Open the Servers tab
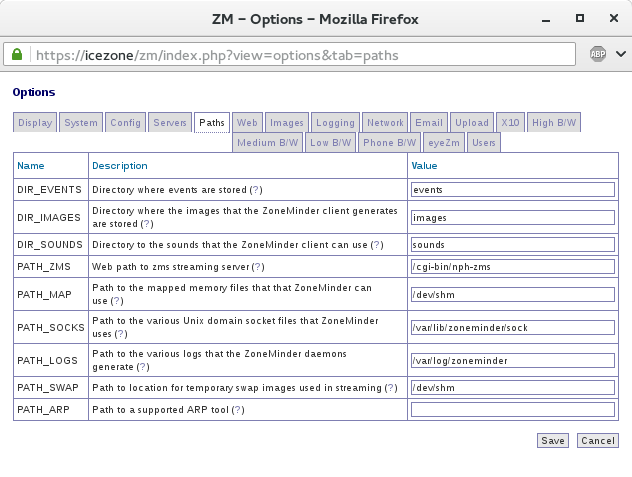The width and height of the screenshot is (632, 477). pos(170,123)
